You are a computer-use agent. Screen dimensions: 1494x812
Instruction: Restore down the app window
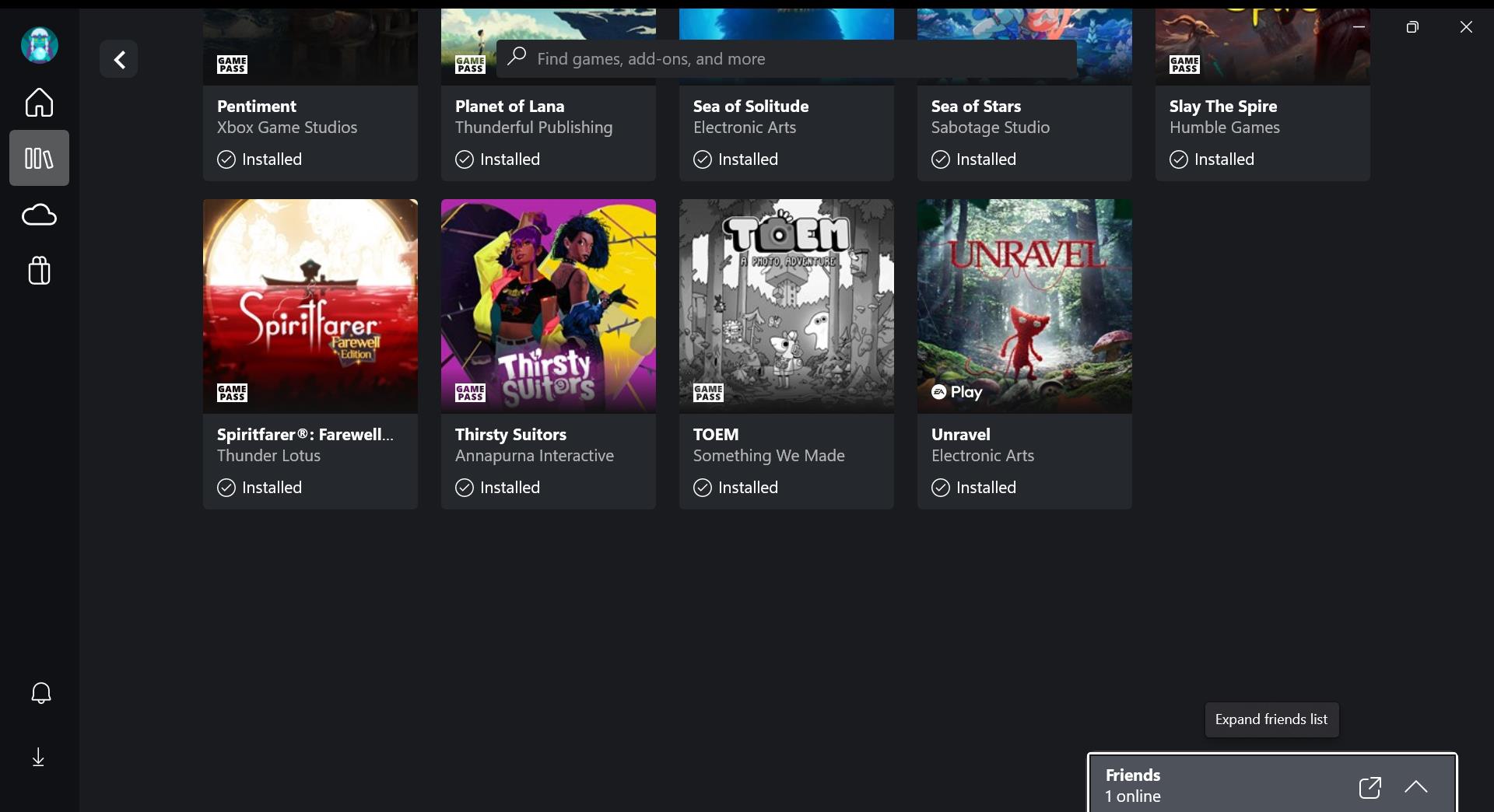(1412, 27)
